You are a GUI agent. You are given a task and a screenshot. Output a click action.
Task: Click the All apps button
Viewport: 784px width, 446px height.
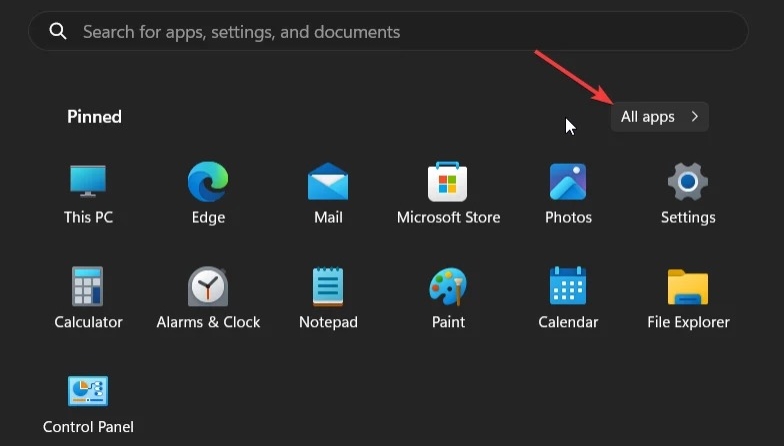tap(660, 116)
